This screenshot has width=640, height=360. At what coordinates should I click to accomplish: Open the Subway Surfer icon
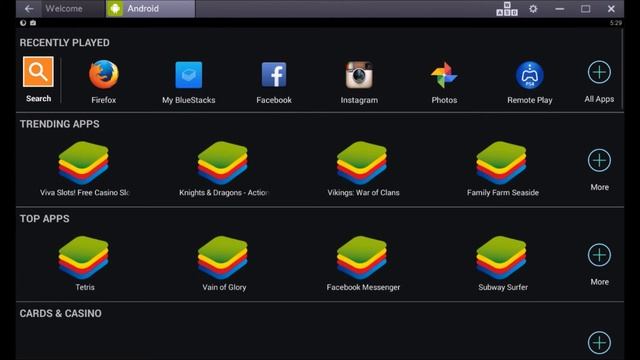point(501,258)
